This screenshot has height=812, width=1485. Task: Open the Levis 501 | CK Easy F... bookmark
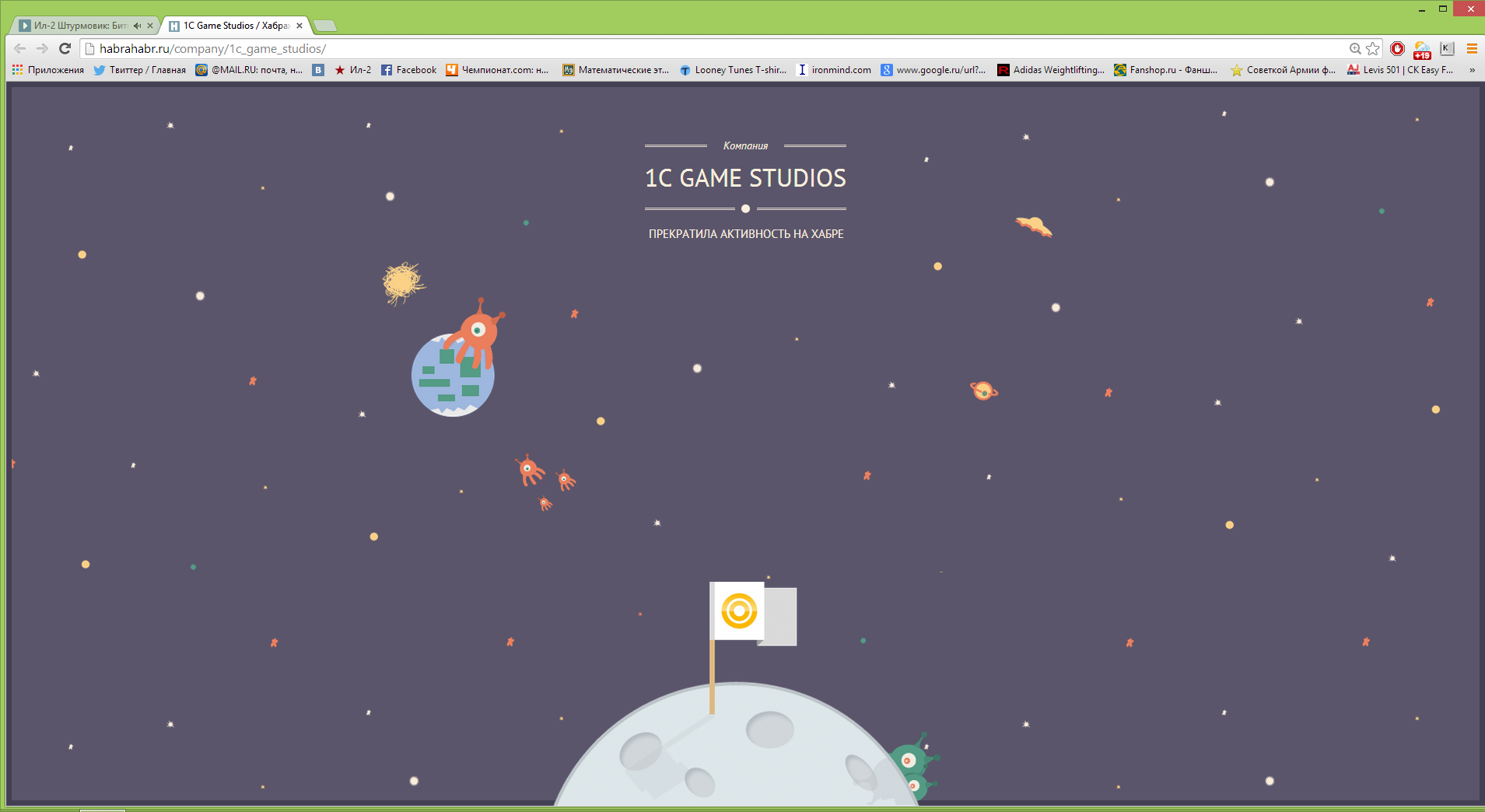[x=1400, y=70]
